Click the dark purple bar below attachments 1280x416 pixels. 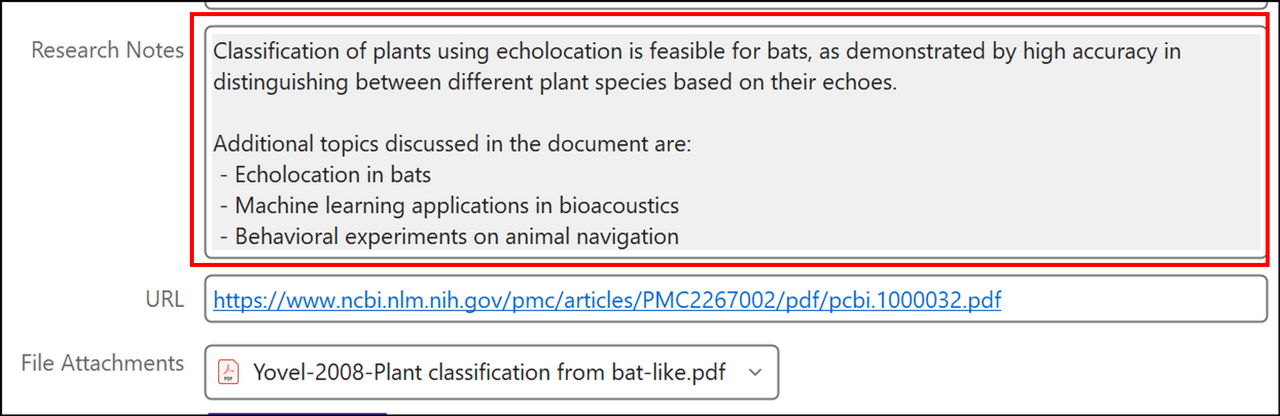click(296, 412)
